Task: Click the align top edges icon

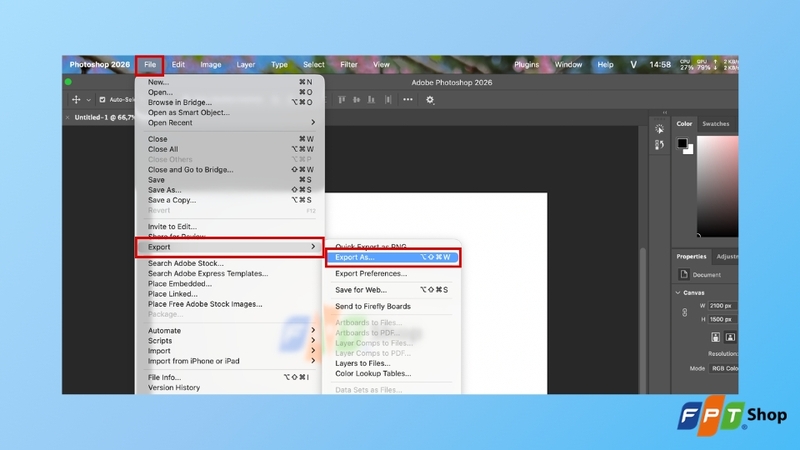Action: point(341,100)
